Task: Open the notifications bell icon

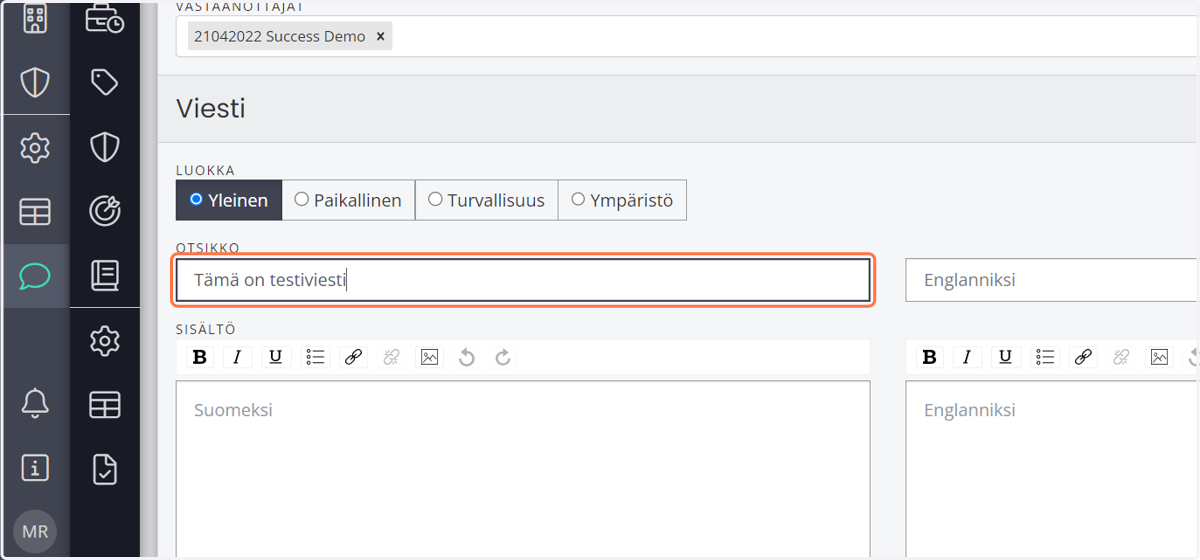Action: pos(35,403)
